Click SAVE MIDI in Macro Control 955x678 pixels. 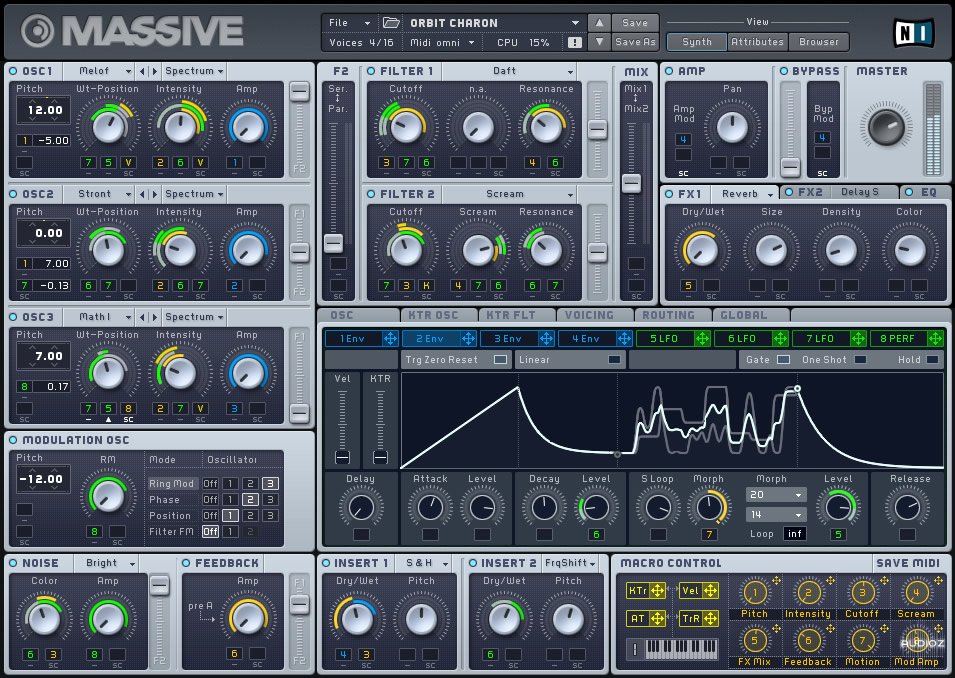pos(907,563)
